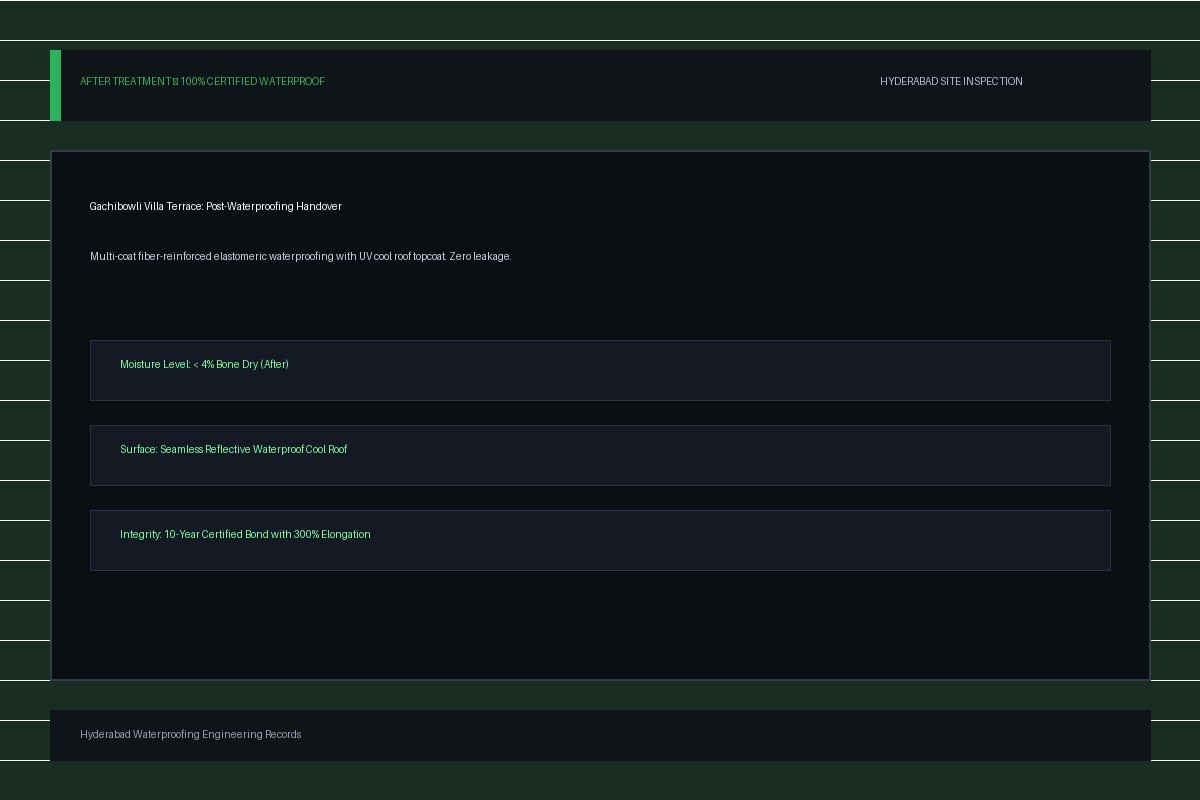Click the glyph separator between TREATMENT and 100%
Image resolution: width=1200 pixels, height=800 pixels.
[x=175, y=81]
